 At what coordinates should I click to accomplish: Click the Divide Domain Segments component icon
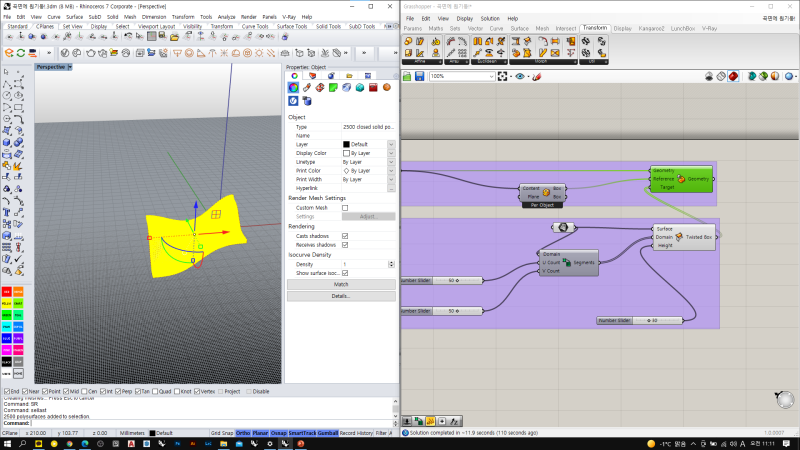tap(567, 262)
